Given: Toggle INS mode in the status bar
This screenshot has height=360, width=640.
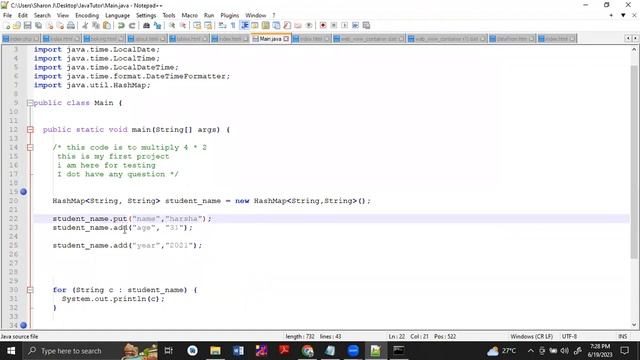Looking at the screenshot, I should pos(622,337).
